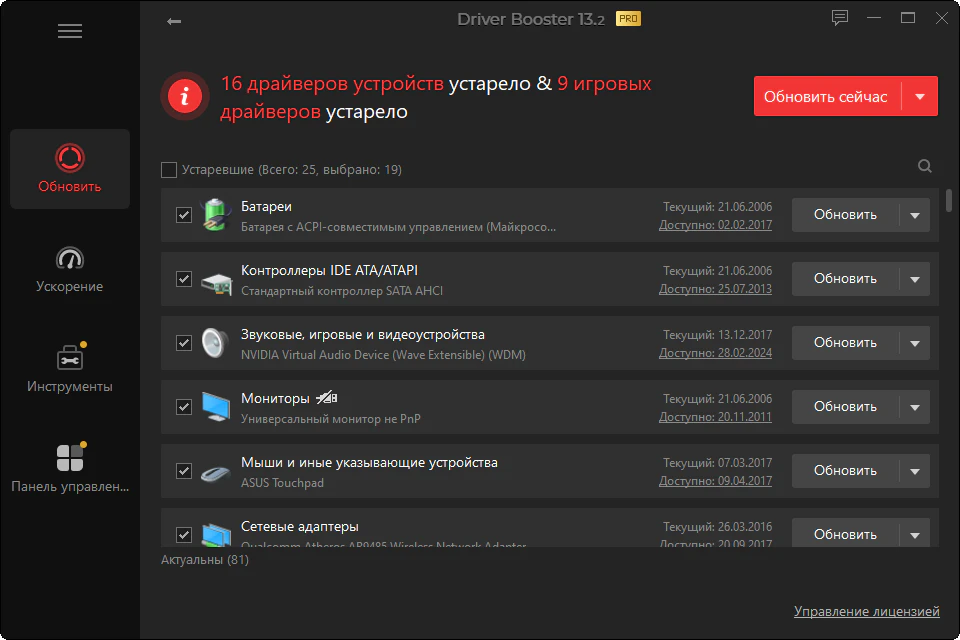Viewport: 960px width, 640px height.
Task: Click the Батареи battery device icon
Action: (216, 215)
